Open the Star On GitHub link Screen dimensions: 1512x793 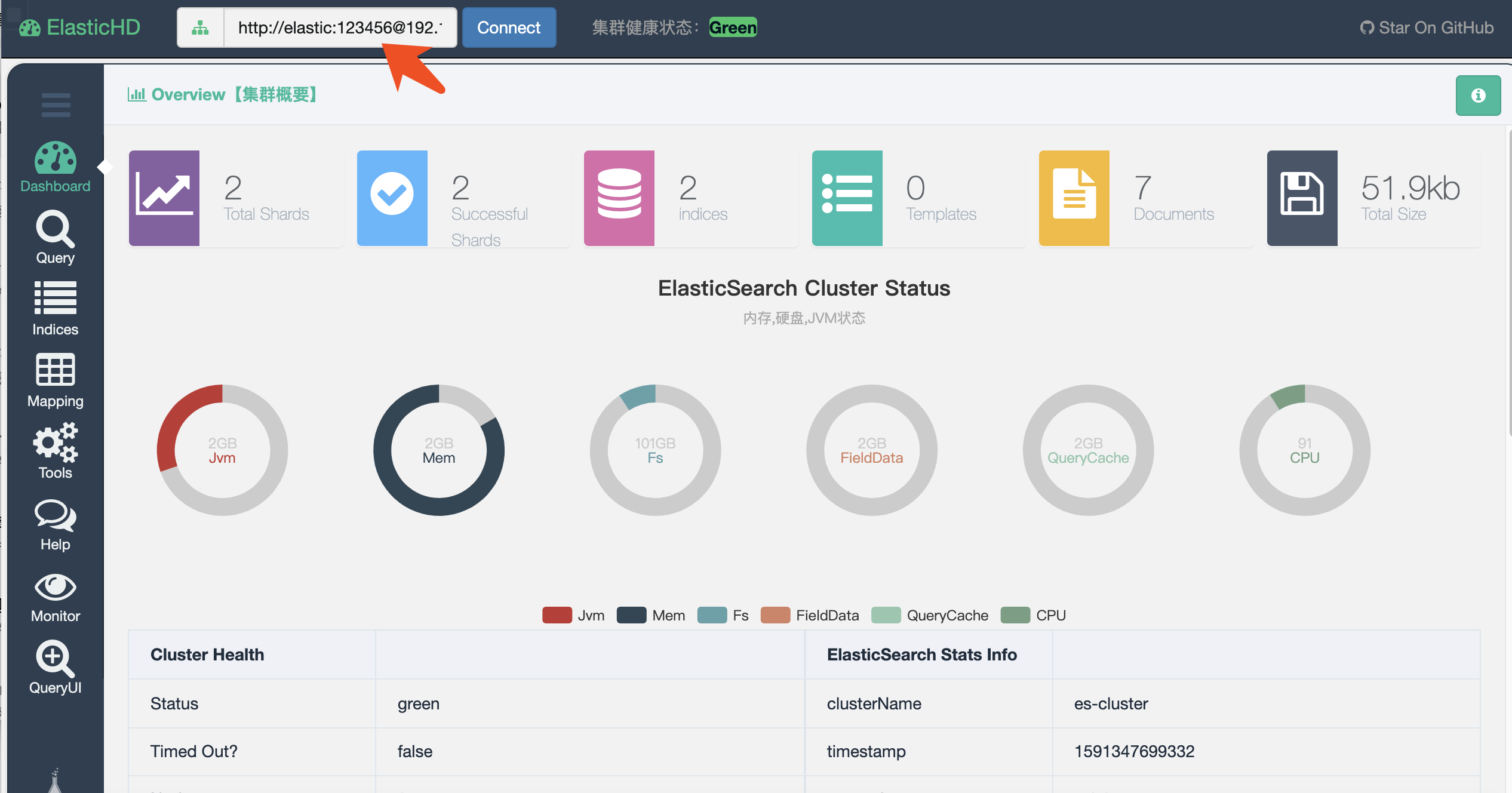point(1427,27)
